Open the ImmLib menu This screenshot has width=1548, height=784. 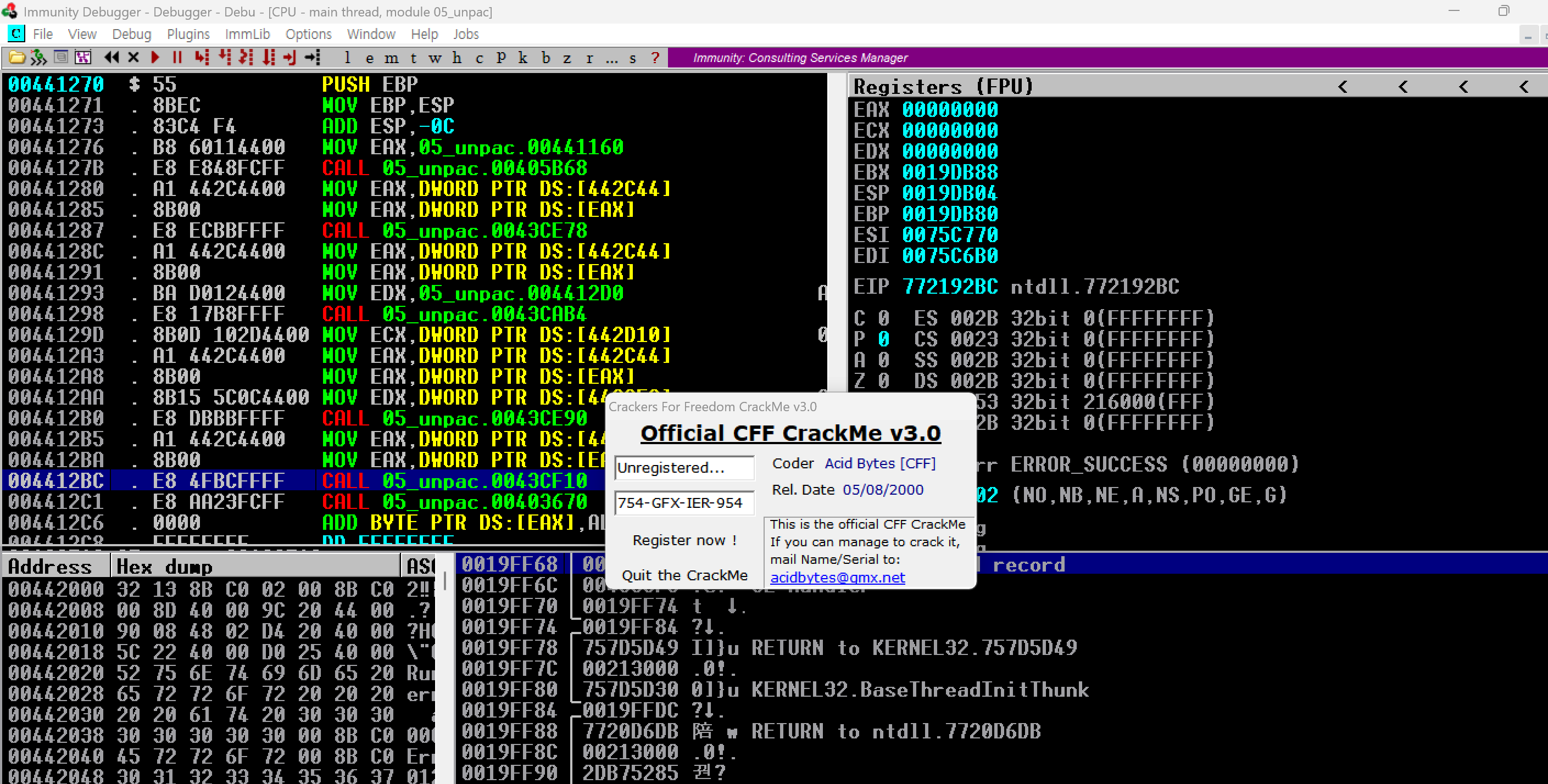(x=247, y=34)
